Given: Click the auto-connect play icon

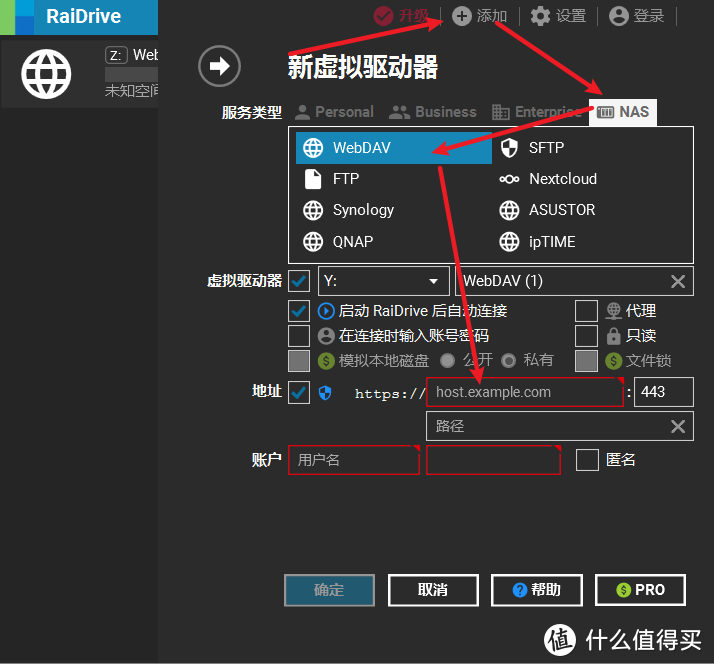Looking at the screenshot, I should pos(326,311).
